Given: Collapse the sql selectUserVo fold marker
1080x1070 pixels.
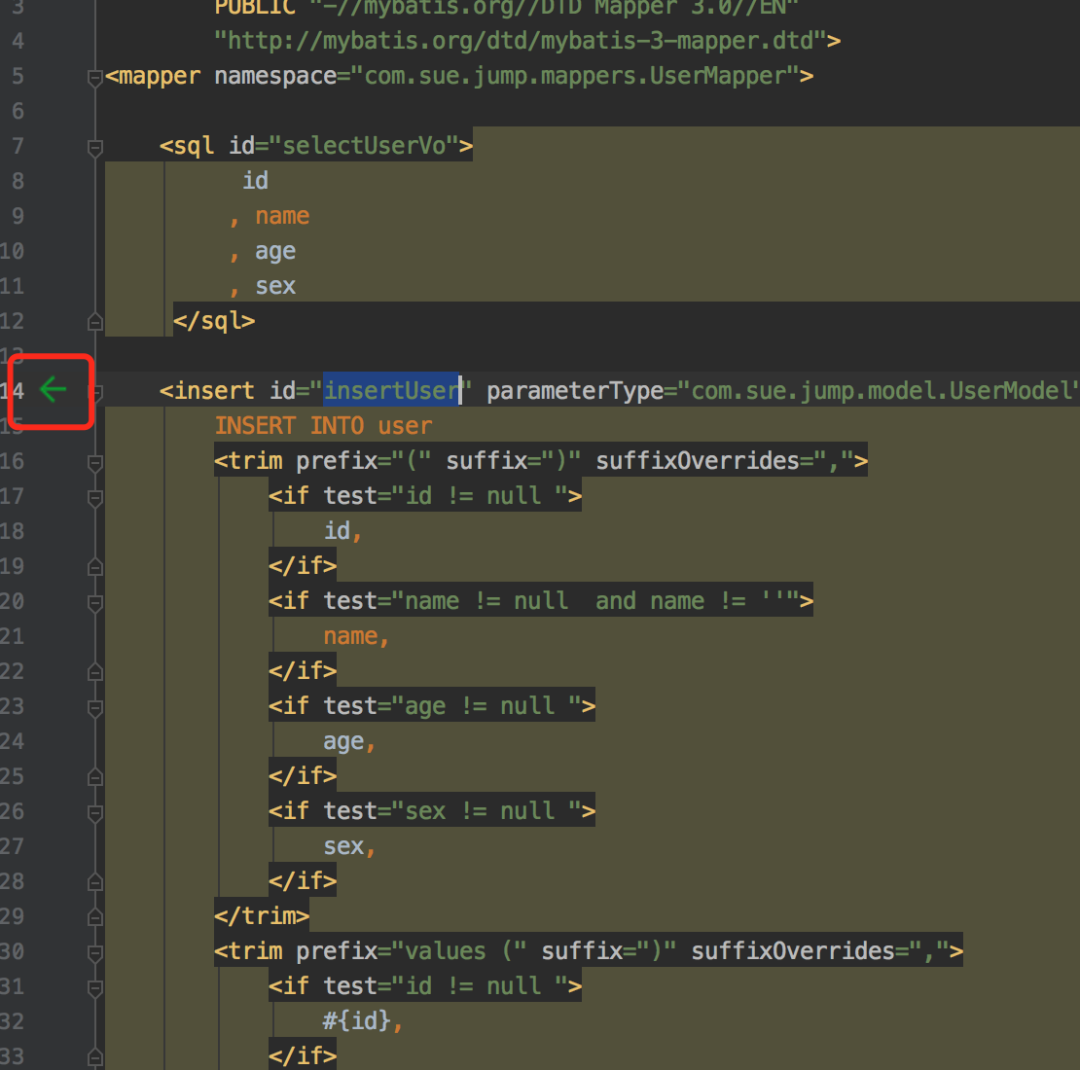Looking at the screenshot, I should [x=95, y=147].
